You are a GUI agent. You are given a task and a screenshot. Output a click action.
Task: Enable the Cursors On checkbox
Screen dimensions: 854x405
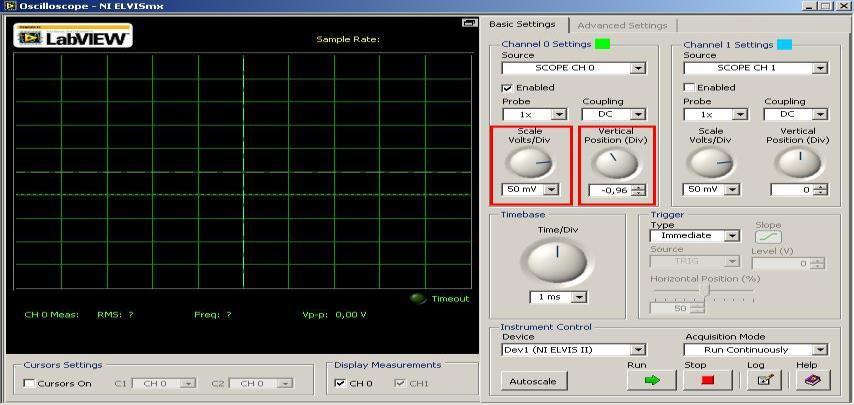pyautogui.click(x=29, y=383)
